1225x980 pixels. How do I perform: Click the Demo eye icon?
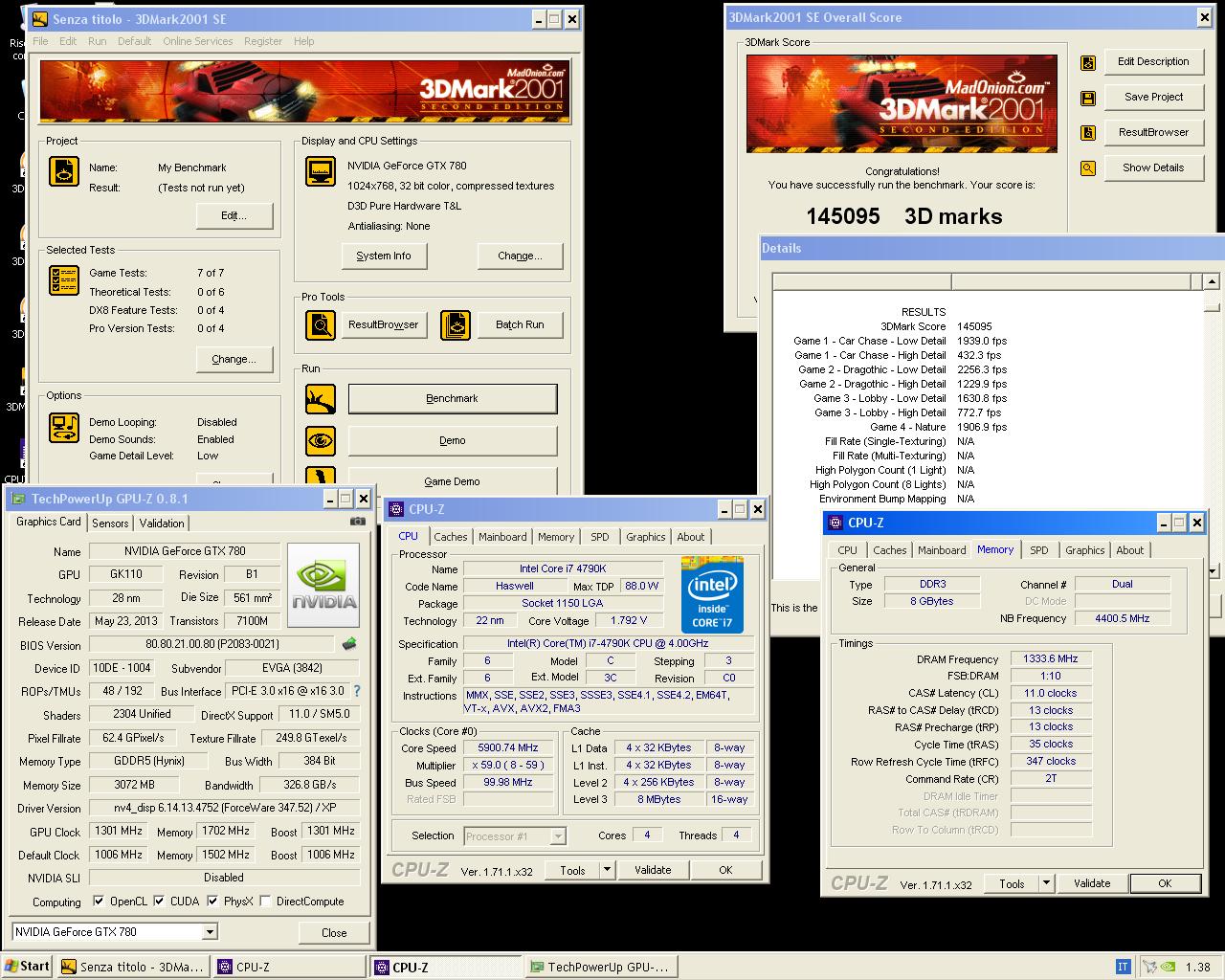click(321, 441)
